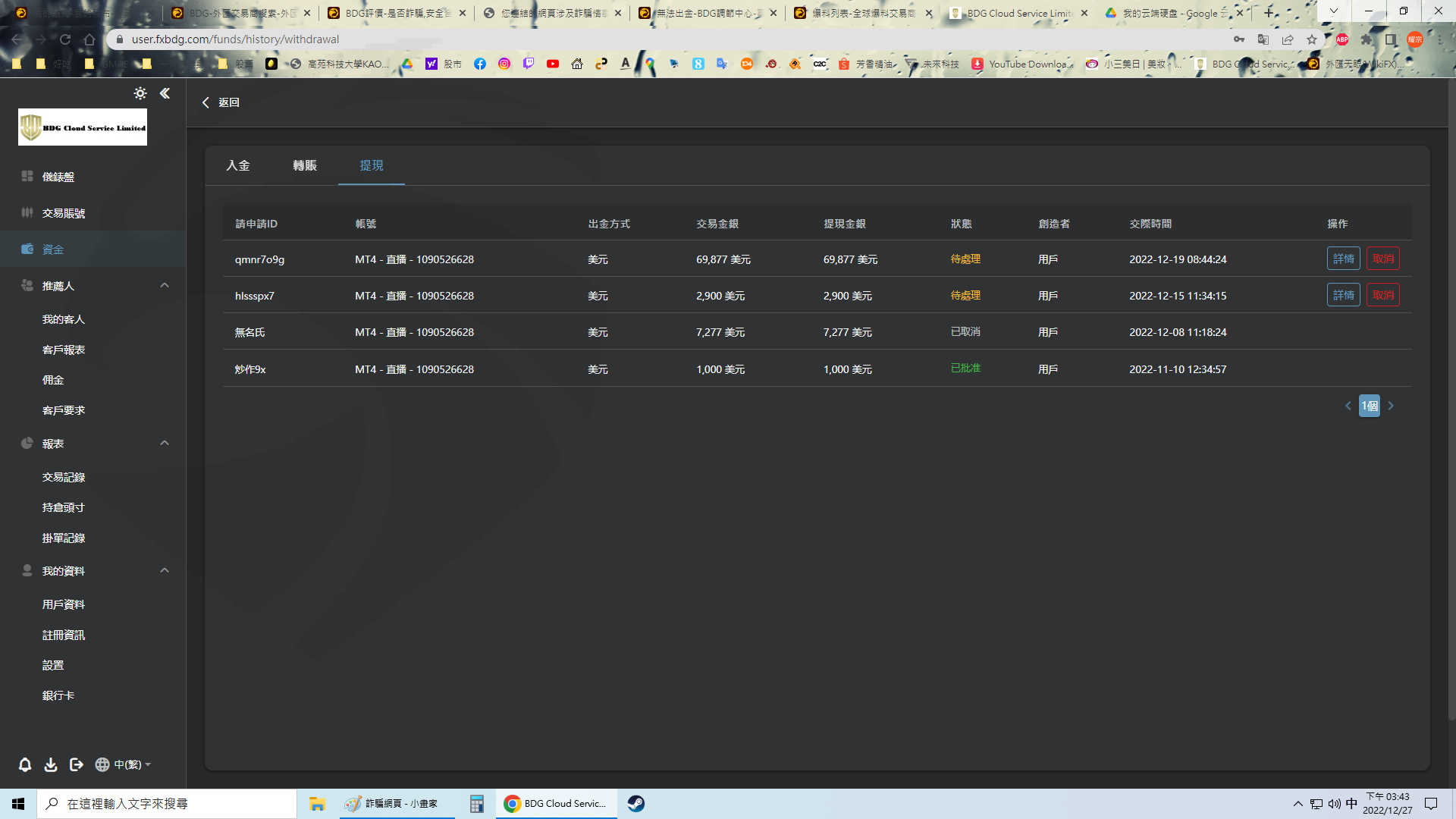Toggle the light/dark theme sun icon
Screen dimensions: 1456x819
pos(140,93)
